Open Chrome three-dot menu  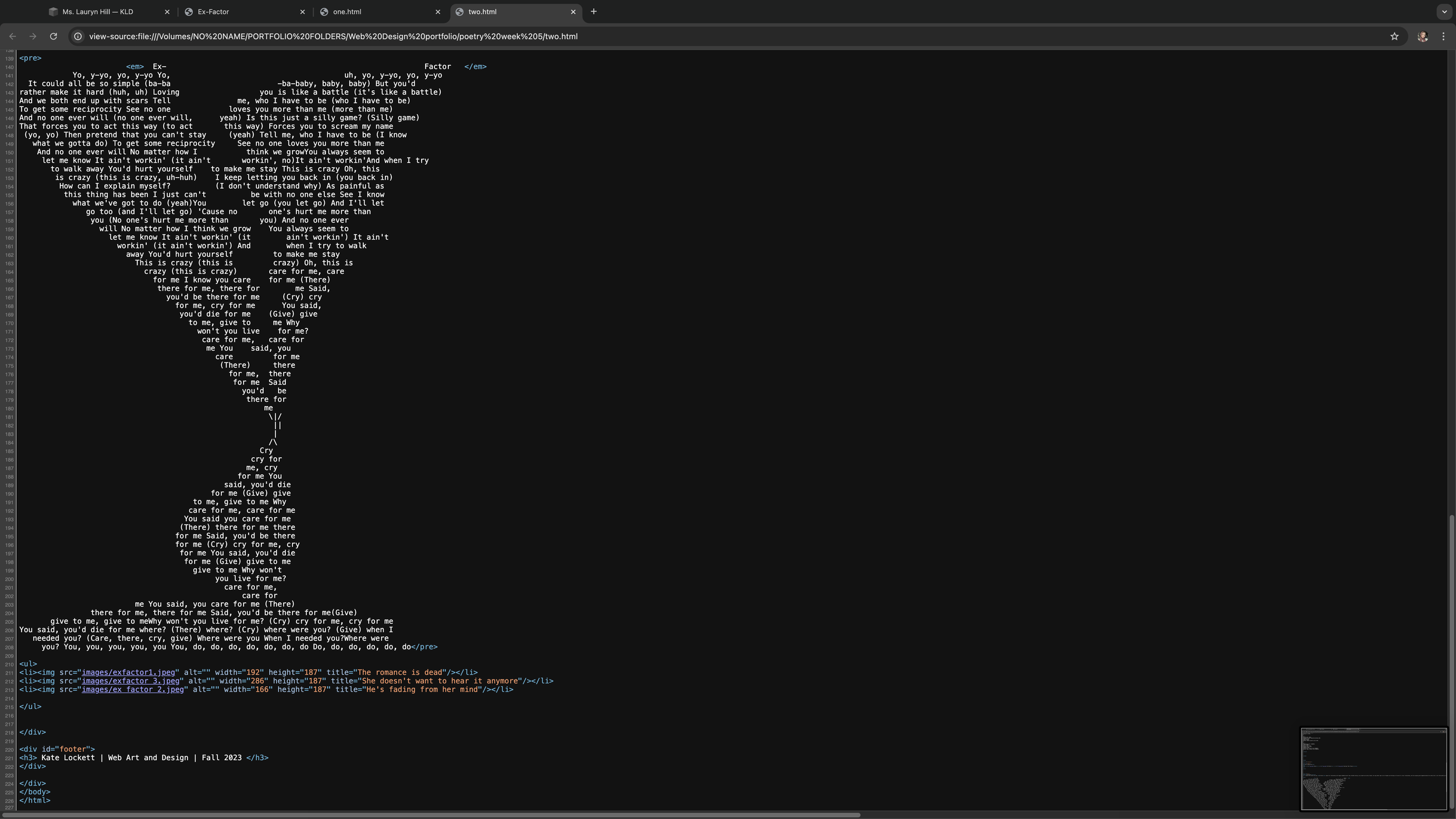point(1443,36)
